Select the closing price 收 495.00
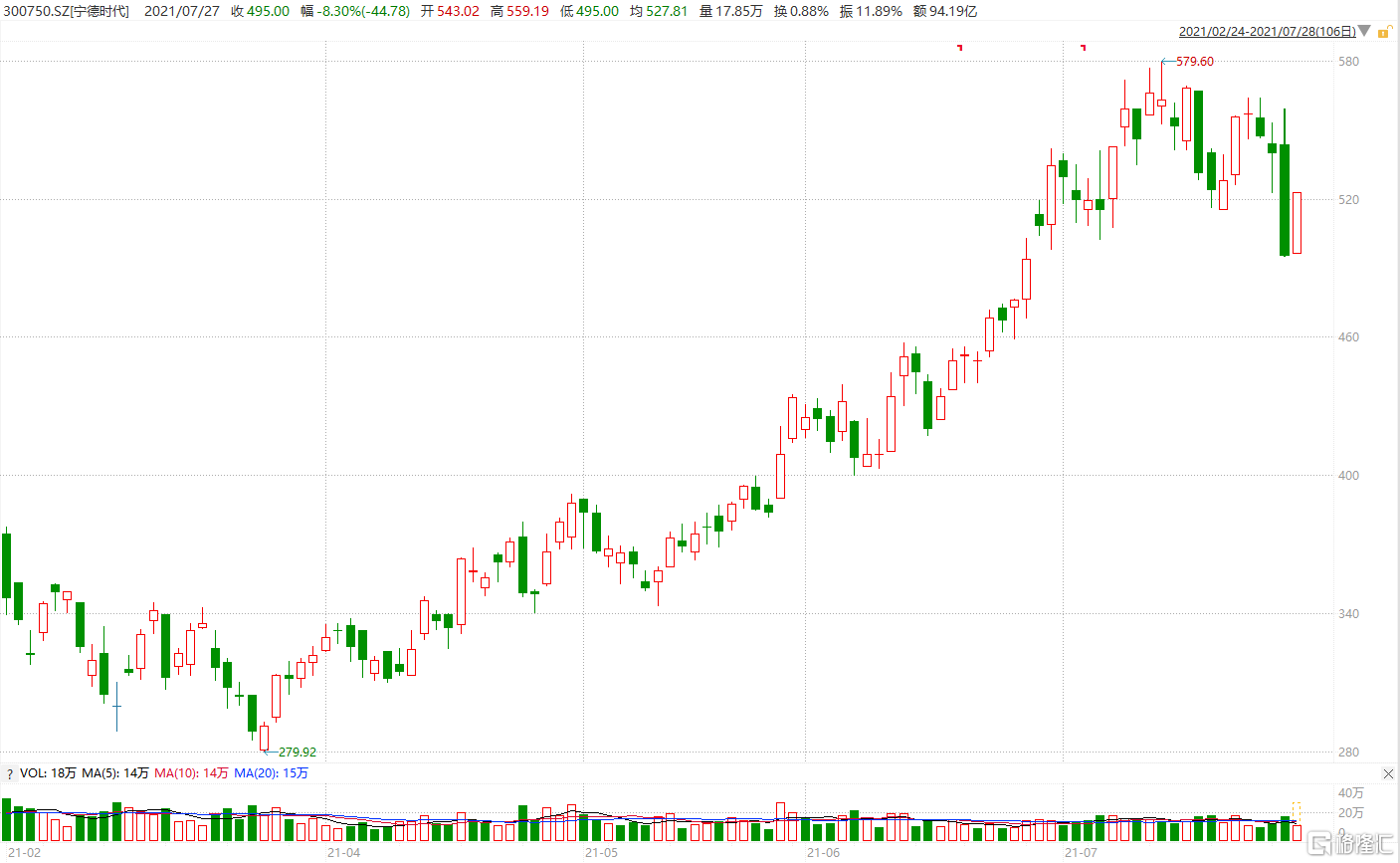The width and height of the screenshot is (1400, 863). tap(260, 11)
